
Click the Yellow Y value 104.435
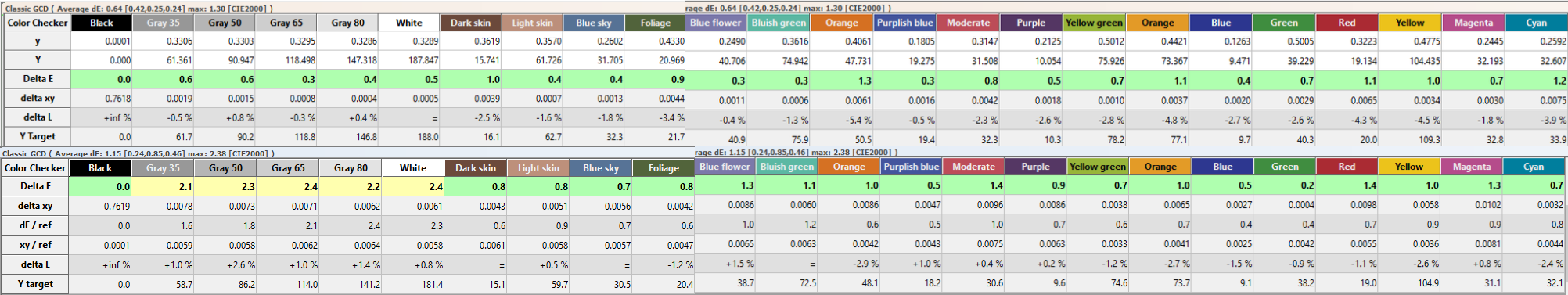tap(1423, 61)
